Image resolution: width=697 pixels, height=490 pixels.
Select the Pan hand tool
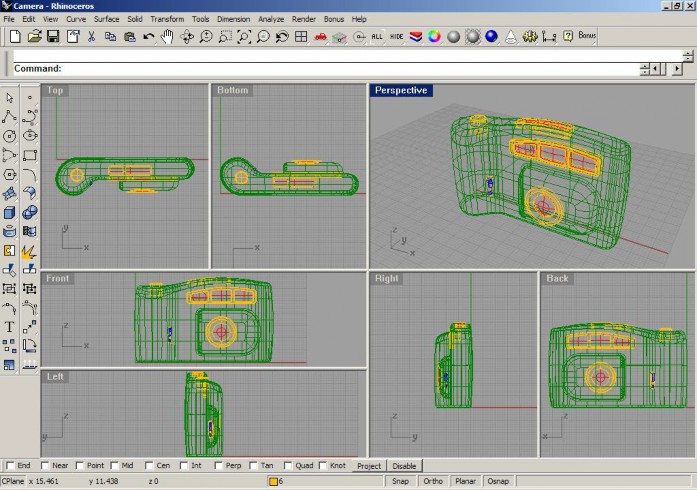[167, 36]
